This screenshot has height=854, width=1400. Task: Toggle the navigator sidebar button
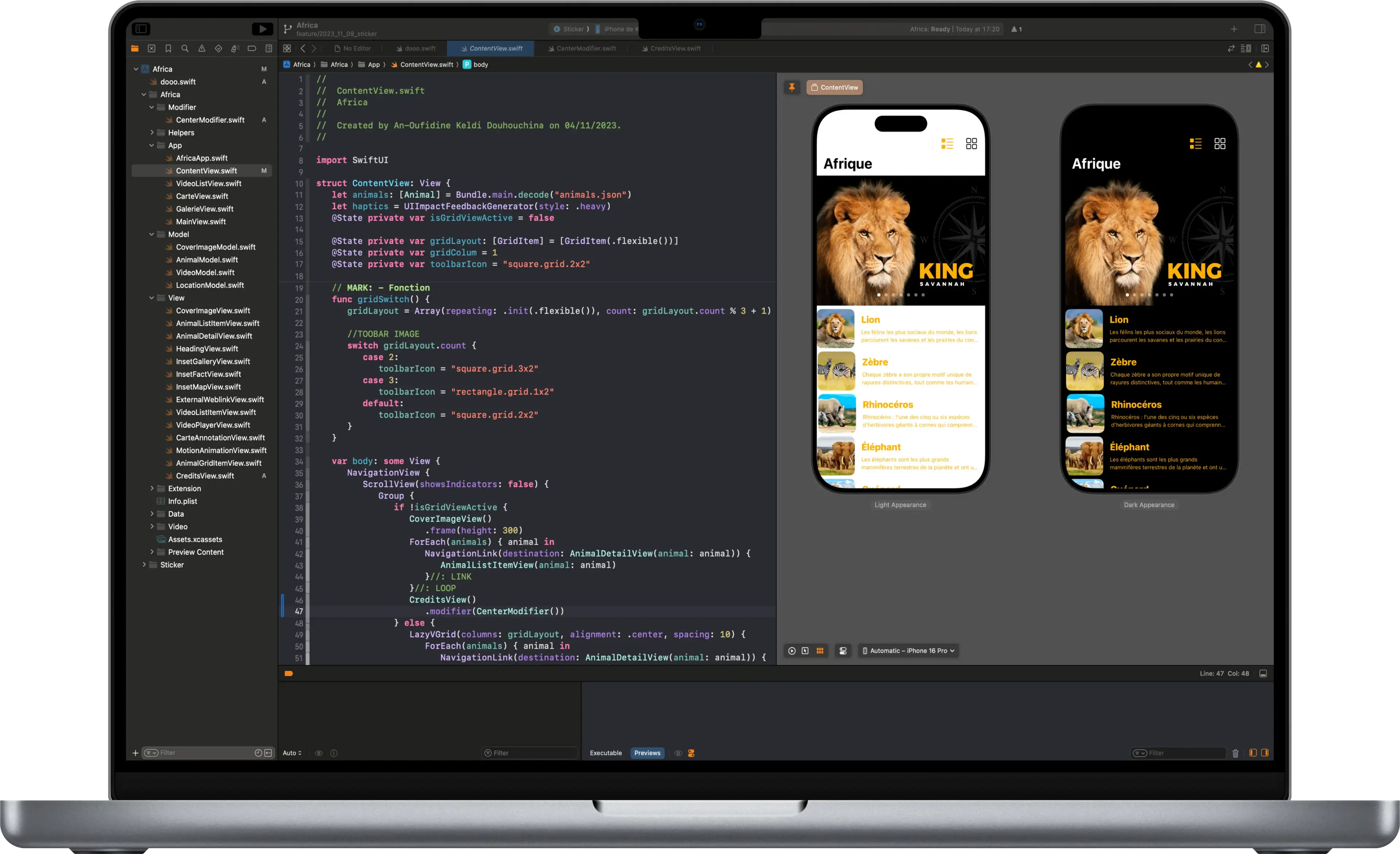coord(141,28)
